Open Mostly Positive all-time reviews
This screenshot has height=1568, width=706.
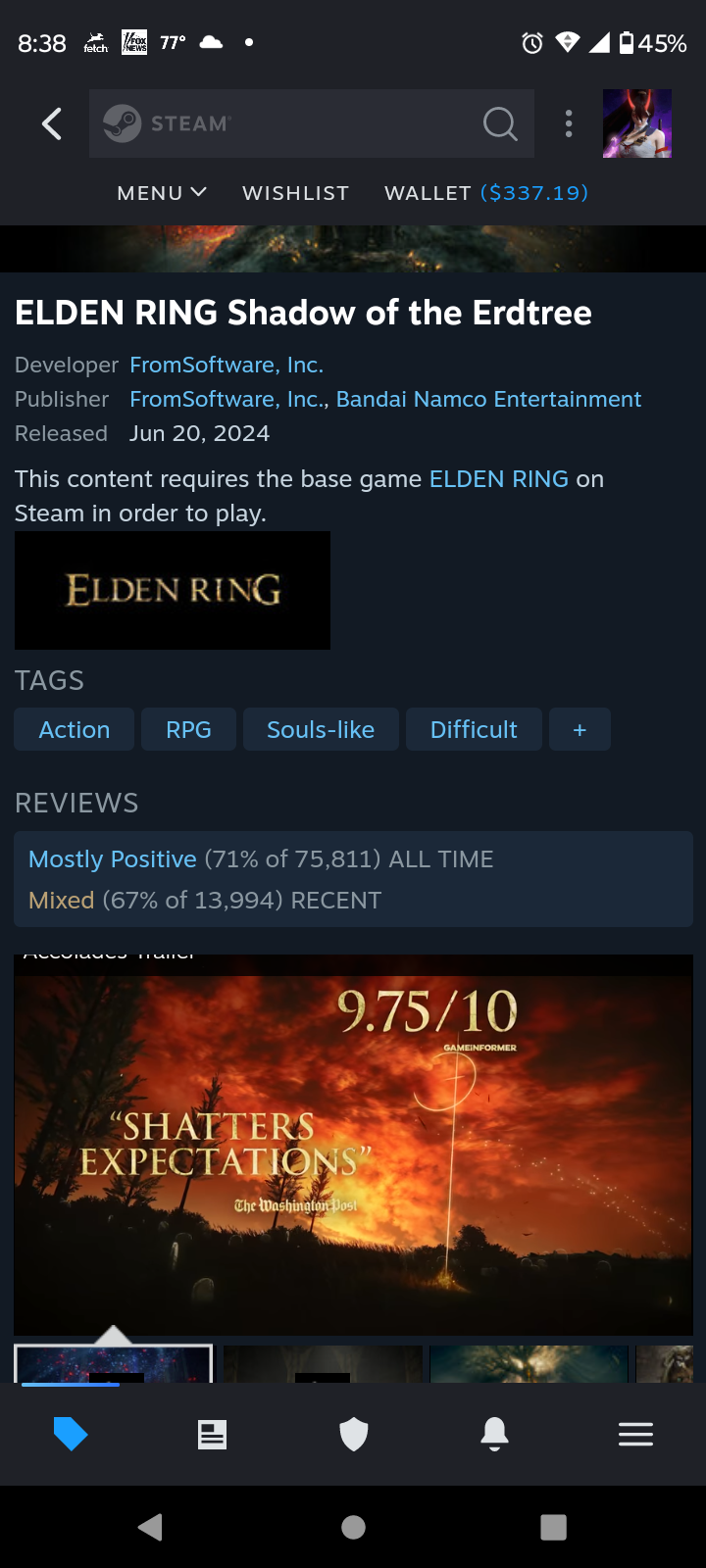(x=113, y=859)
